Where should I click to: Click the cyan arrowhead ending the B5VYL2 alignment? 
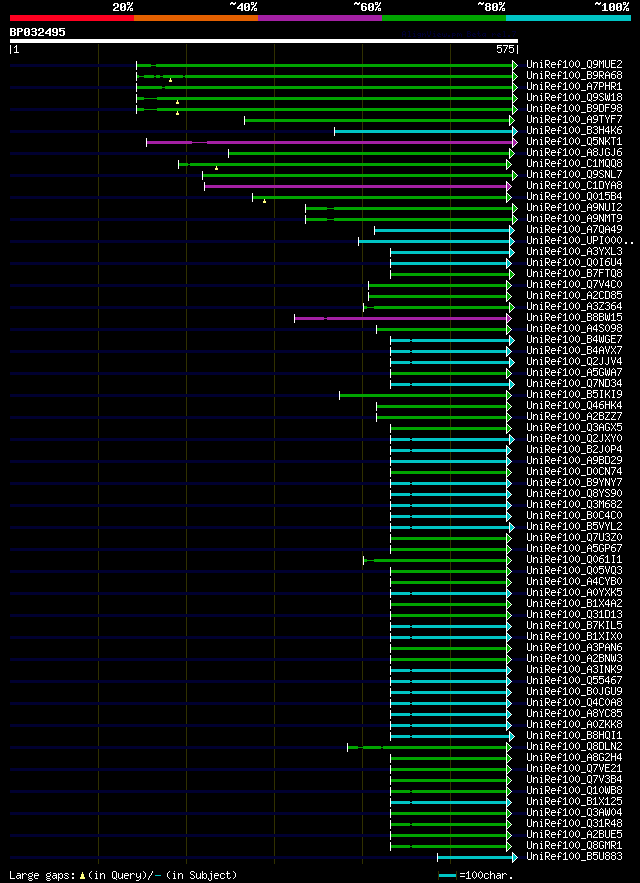(512, 527)
